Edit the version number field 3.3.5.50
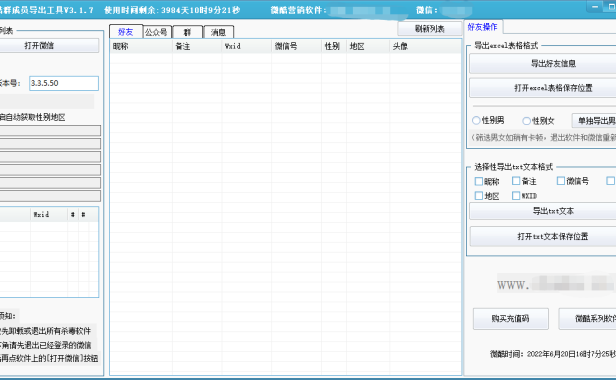The width and height of the screenshot is (616, 380). point(64,83)
